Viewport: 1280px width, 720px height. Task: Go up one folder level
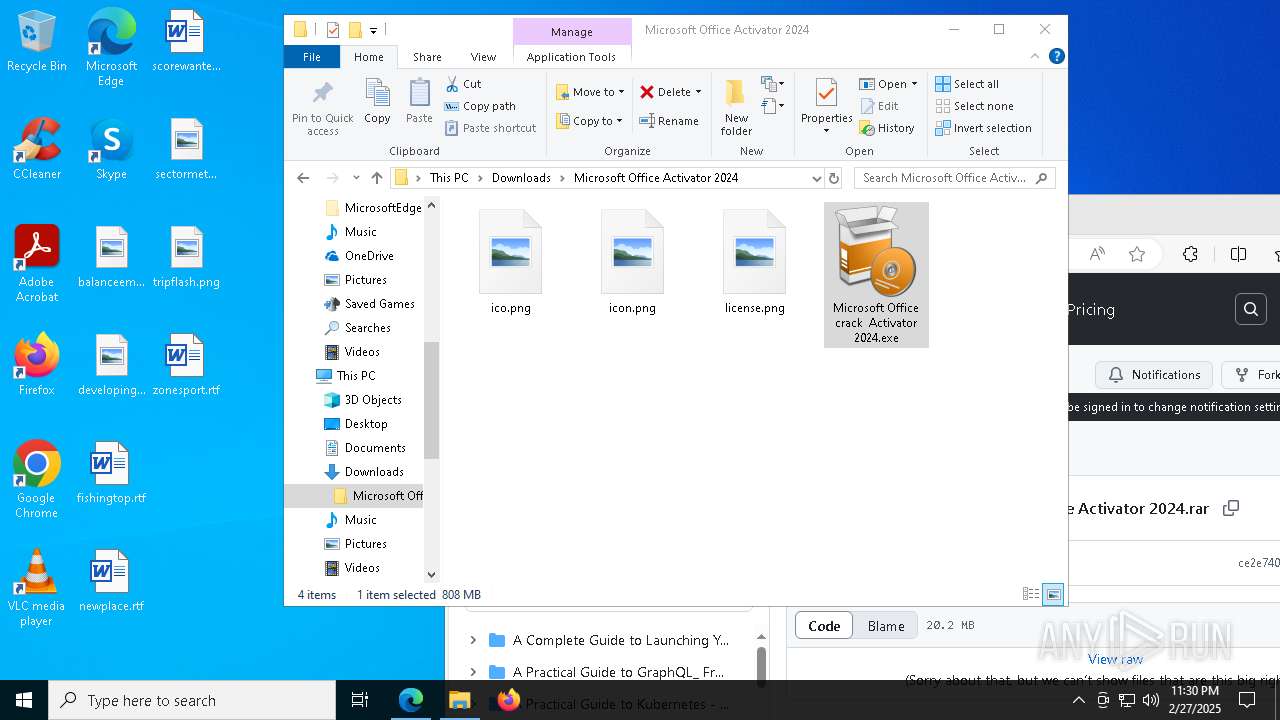pyautogui.click(x=376, y=178)
